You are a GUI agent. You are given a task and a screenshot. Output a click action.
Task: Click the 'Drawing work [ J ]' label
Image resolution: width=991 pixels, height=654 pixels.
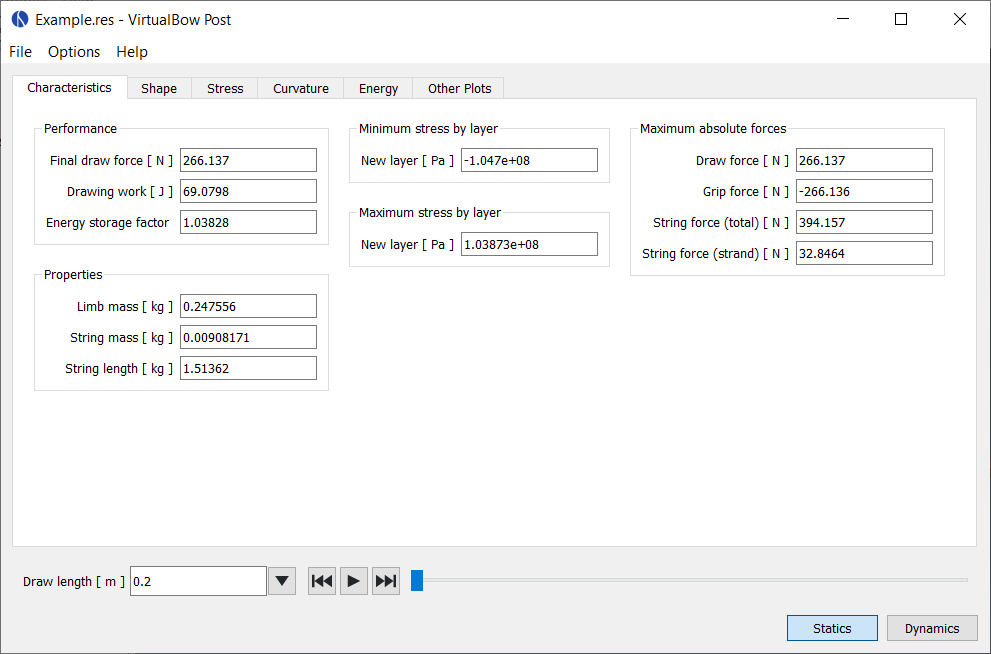(120, 191)
